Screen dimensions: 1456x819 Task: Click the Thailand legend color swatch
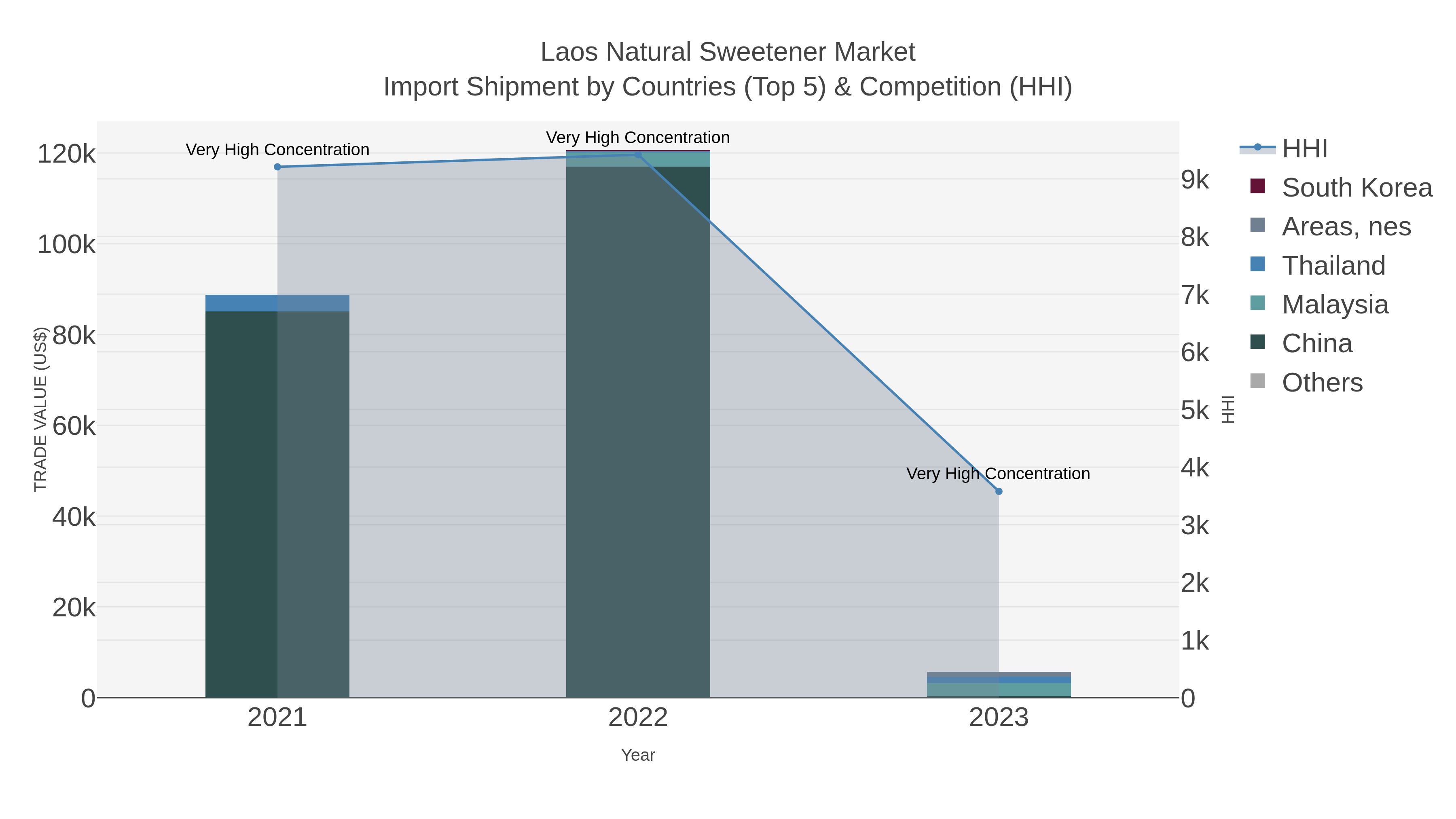click(1257, 264)
